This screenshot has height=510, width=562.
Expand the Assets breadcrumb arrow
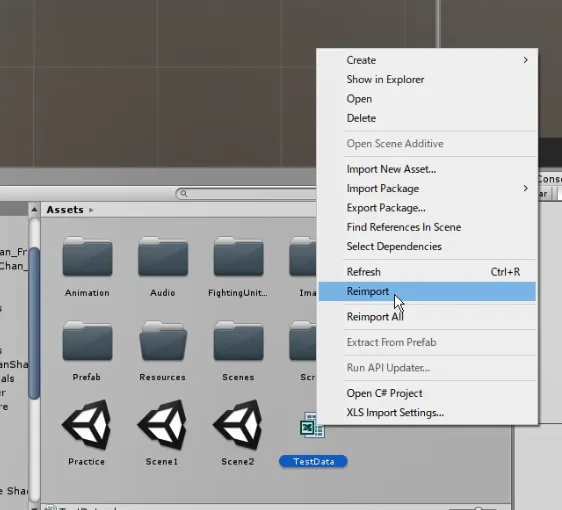click(x=91, y=210)
